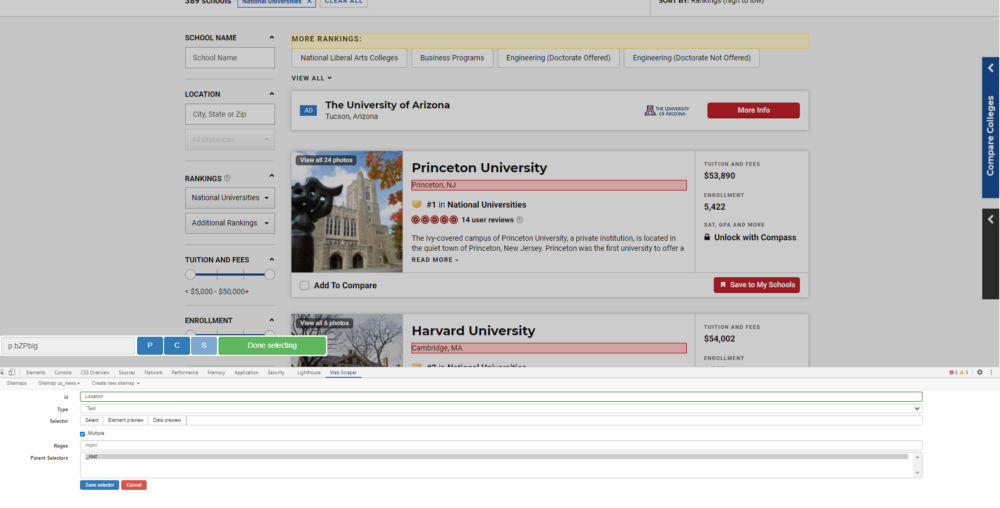Save Princeton to My Schools

[756, 285]
